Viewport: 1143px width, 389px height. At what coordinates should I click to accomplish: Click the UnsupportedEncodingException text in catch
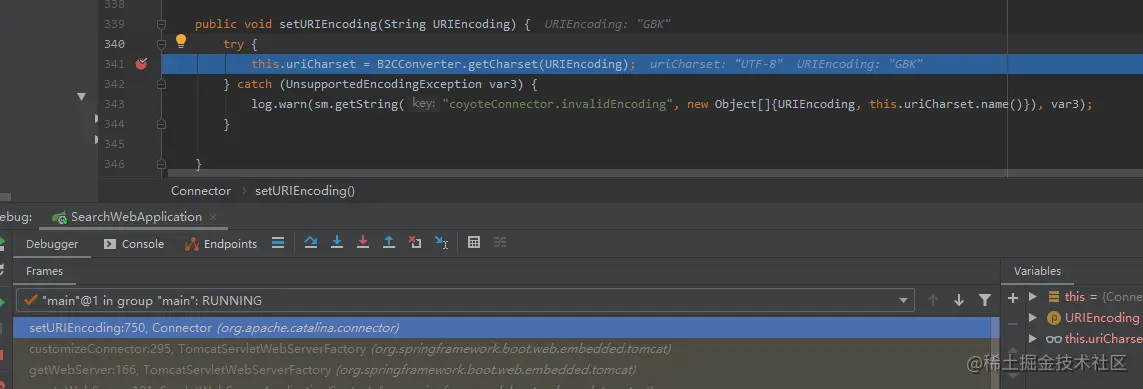tap(383, 85)
